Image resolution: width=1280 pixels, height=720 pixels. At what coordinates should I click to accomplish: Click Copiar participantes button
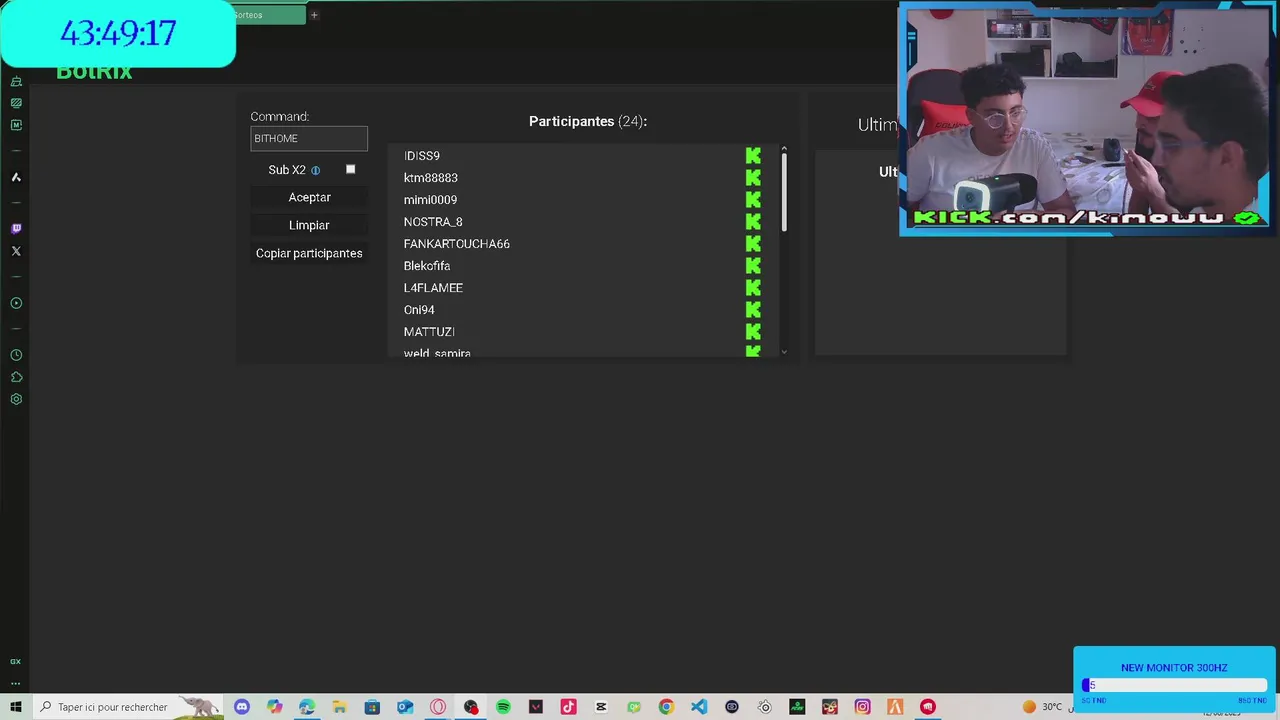[x=309, y=253]
